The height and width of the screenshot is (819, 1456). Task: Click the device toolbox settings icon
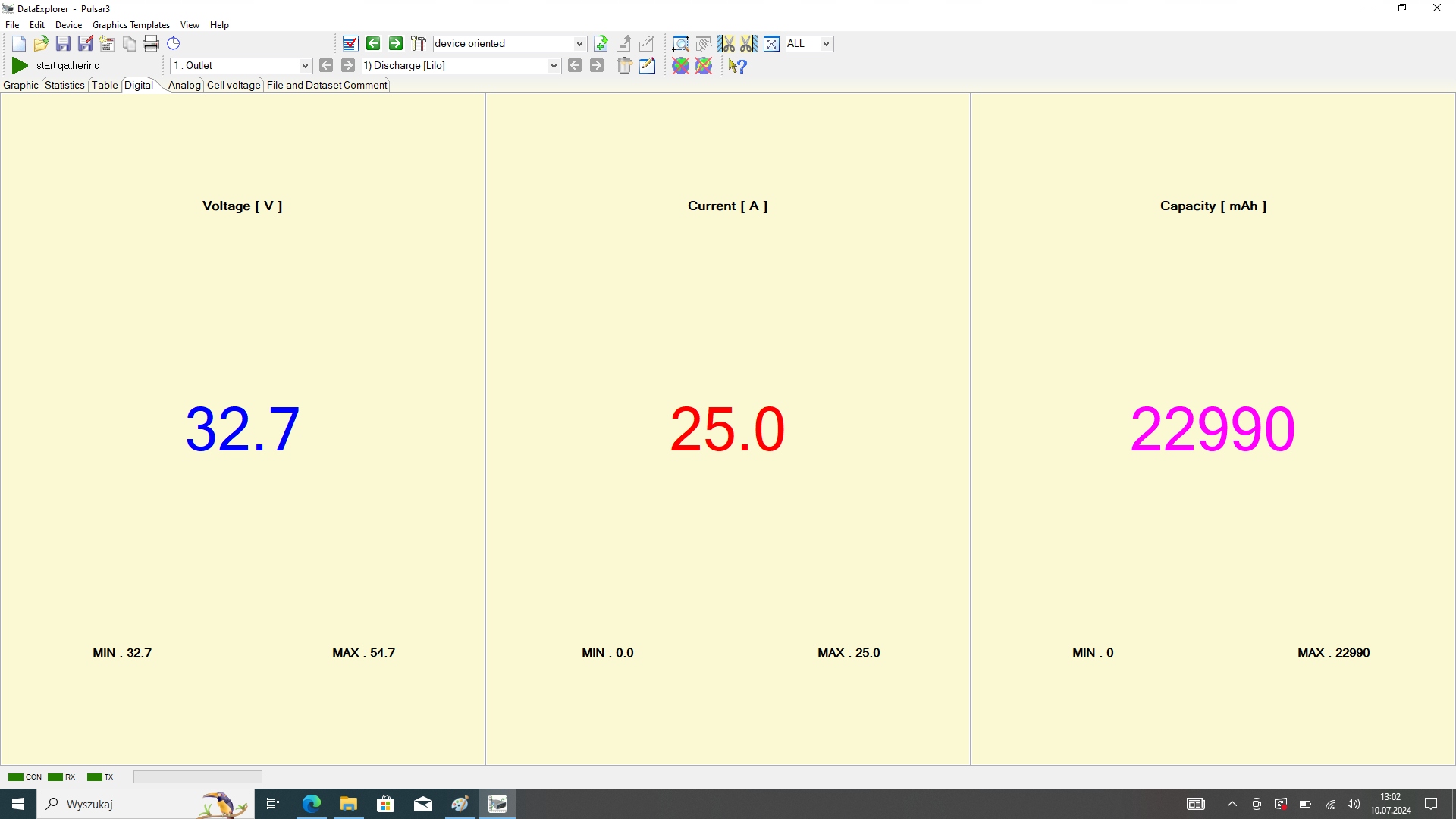click(x=418, y=44)
